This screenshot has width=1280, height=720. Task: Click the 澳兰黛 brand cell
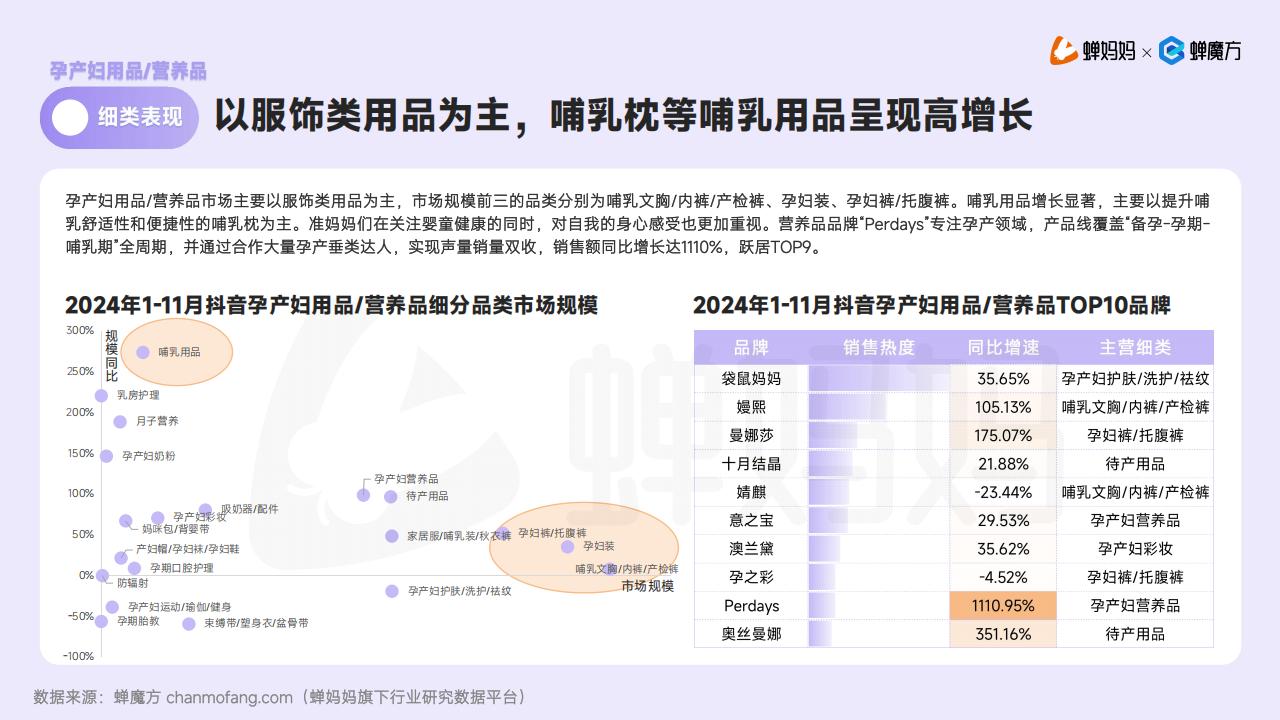[751, 549]
